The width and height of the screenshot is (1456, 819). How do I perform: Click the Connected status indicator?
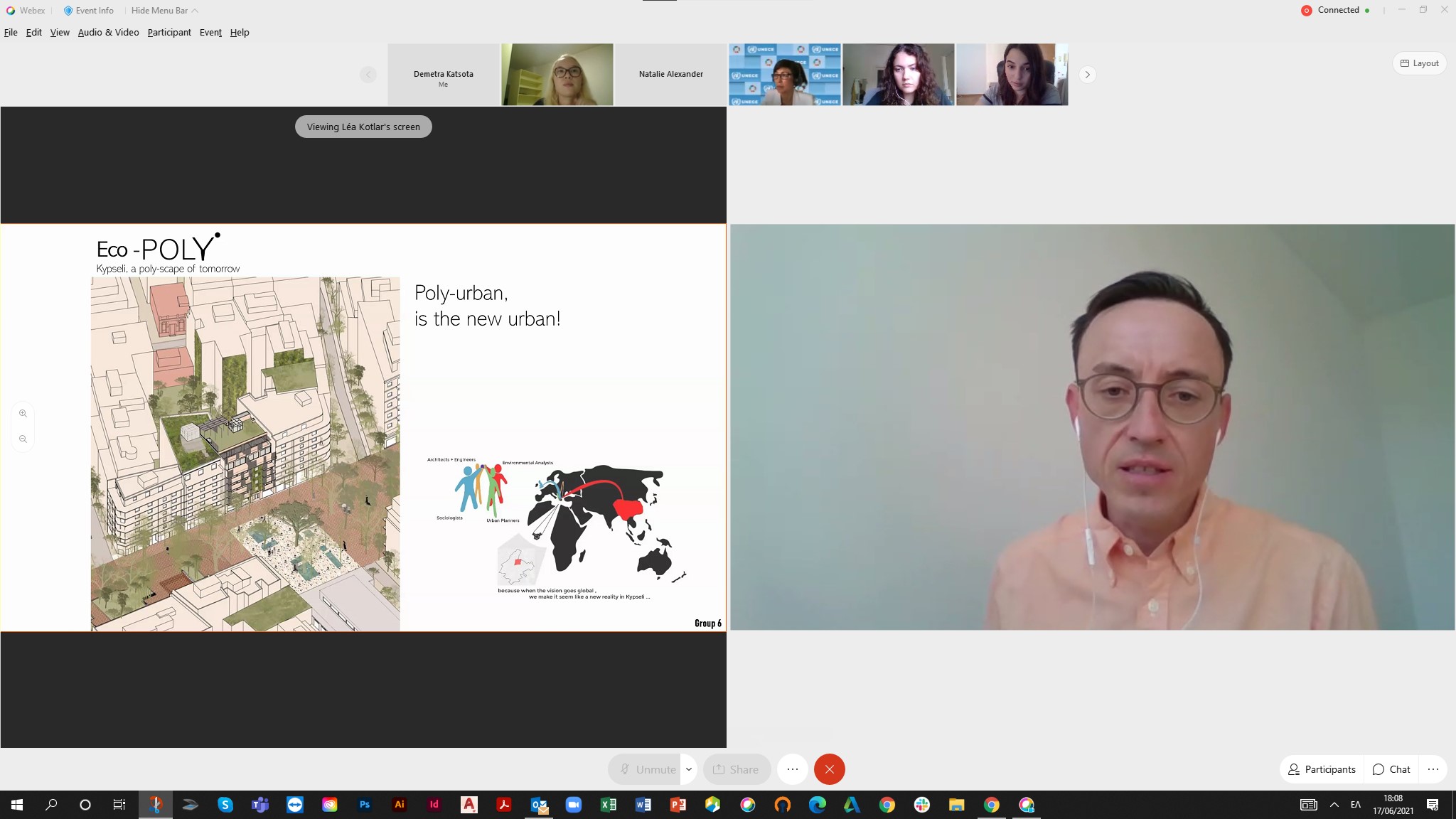[x=1337, y=10]
